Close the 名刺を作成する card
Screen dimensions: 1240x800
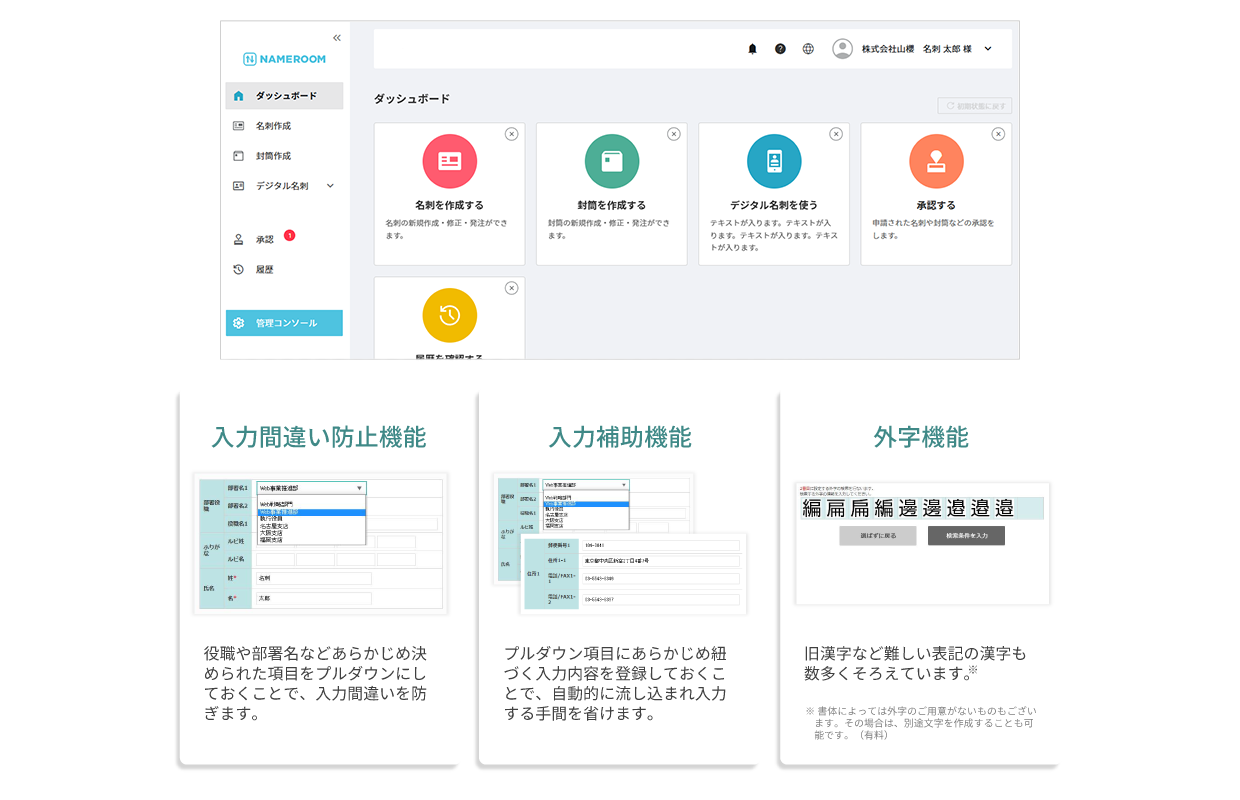pos(512,134)
